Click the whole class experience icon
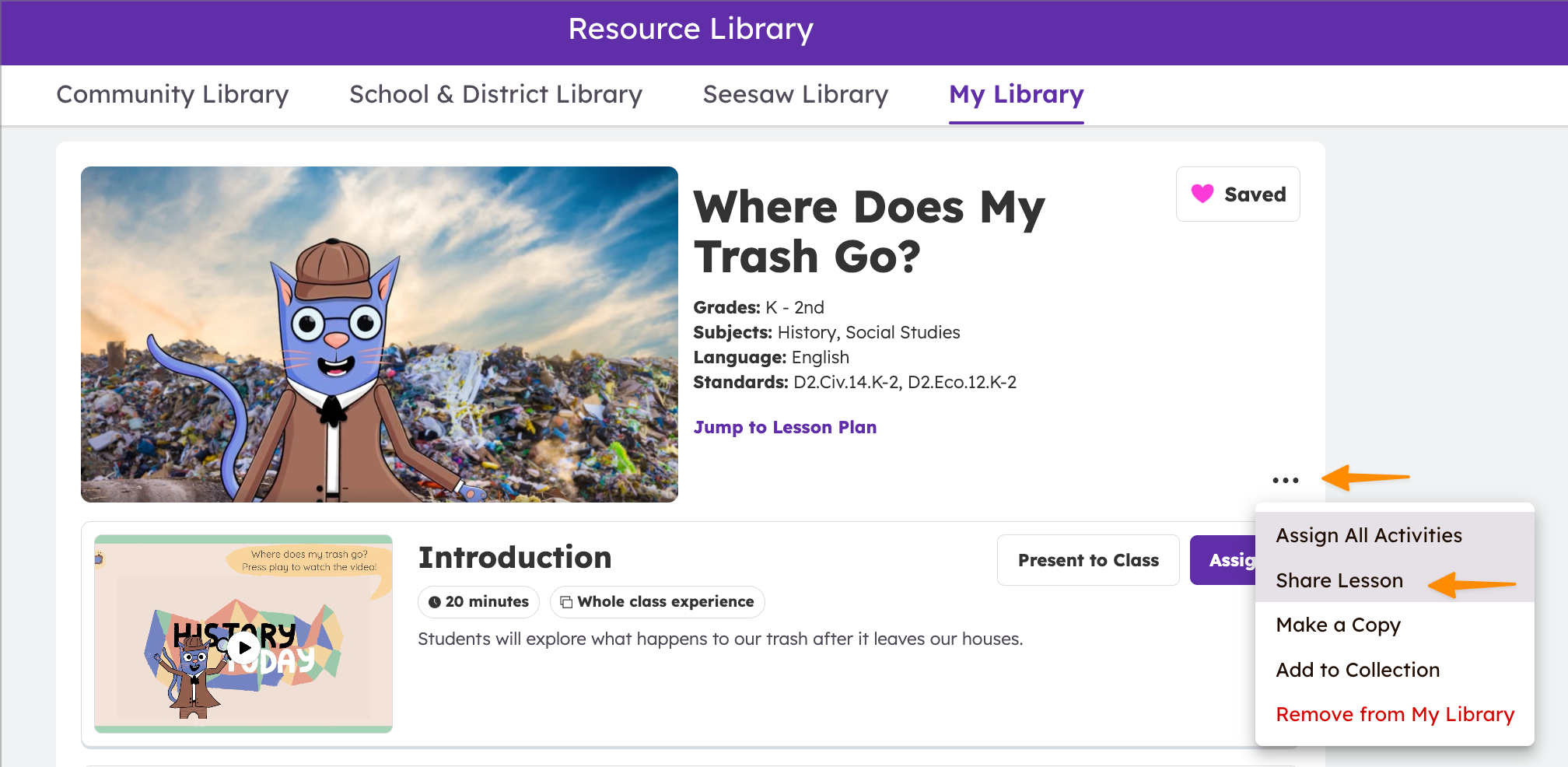 [x=567, y=601]
